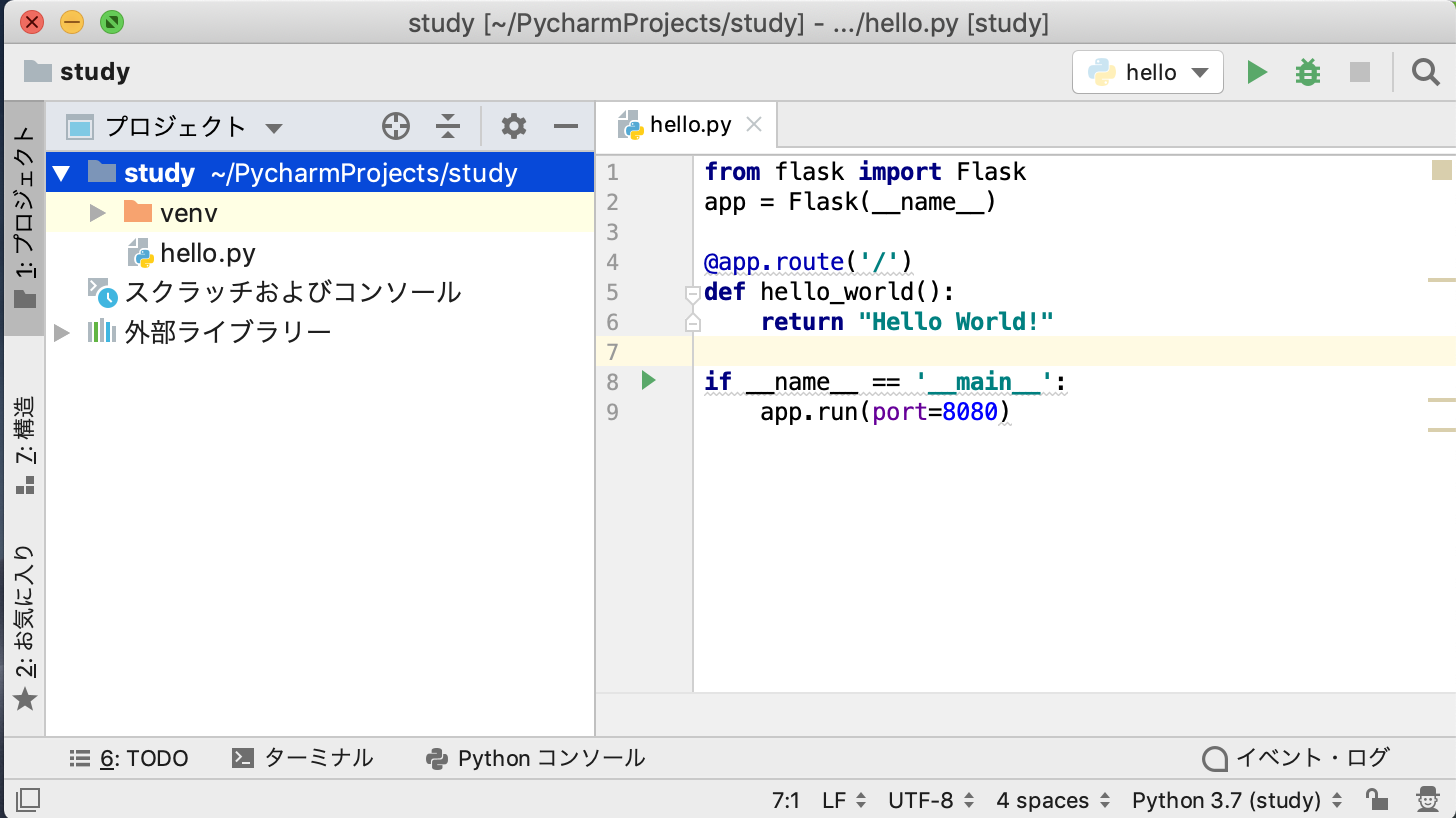Collapse all nodes in the project tree
This screenshot has height=818, width=1456.
click(x=447, y=126)
